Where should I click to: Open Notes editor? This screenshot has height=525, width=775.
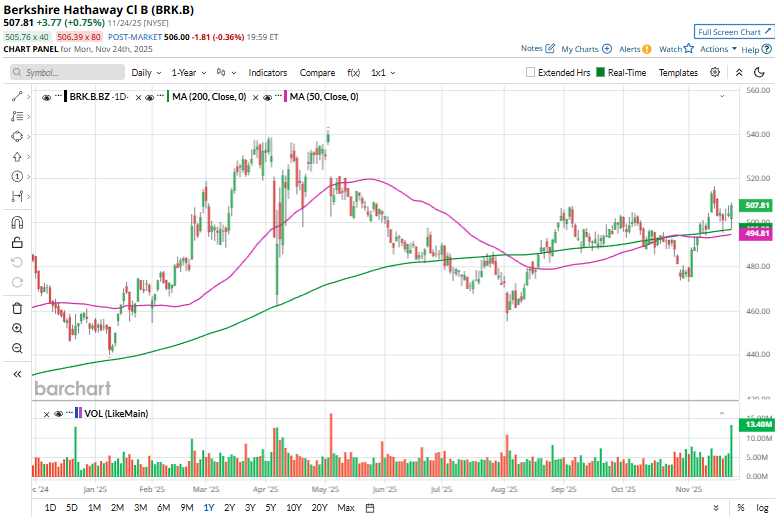coord(538,48)
